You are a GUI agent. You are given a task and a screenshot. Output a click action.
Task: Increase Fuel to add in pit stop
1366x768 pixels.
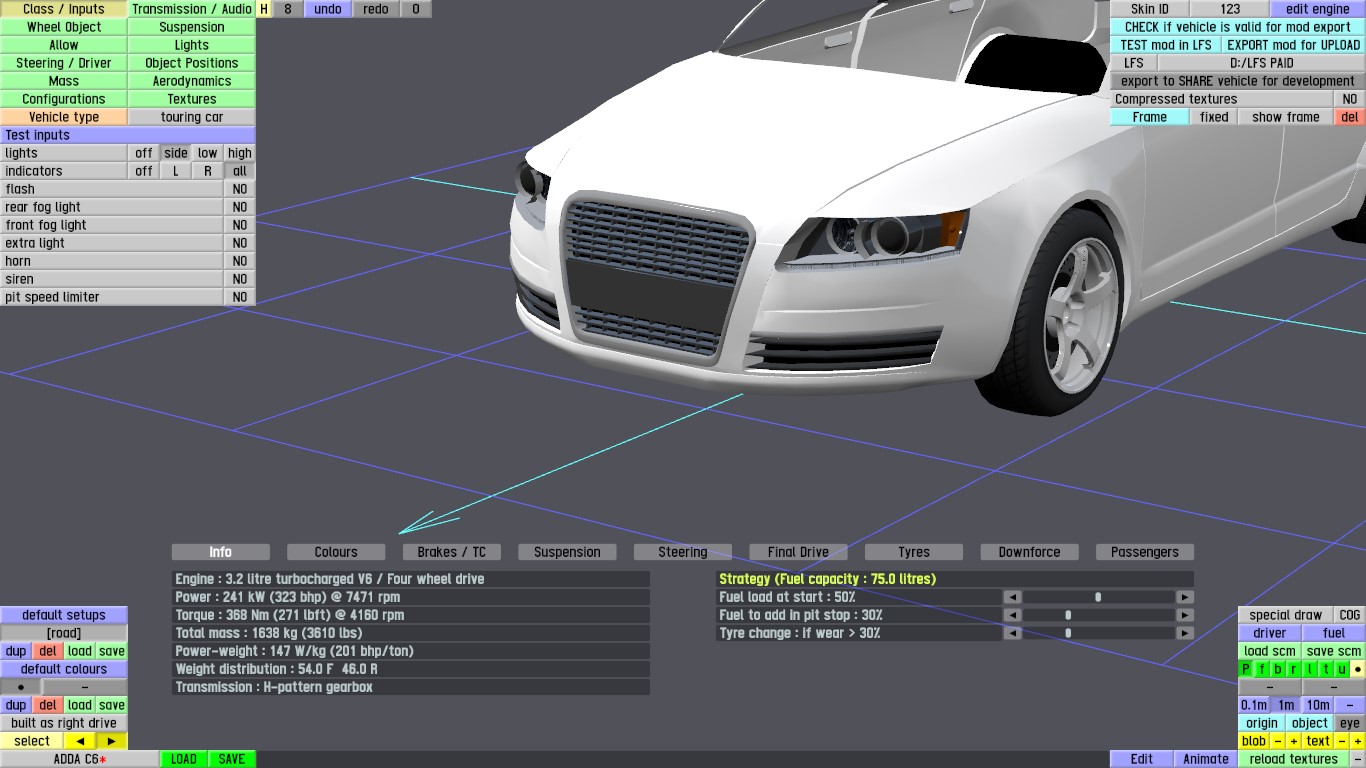click(1185, 615)
